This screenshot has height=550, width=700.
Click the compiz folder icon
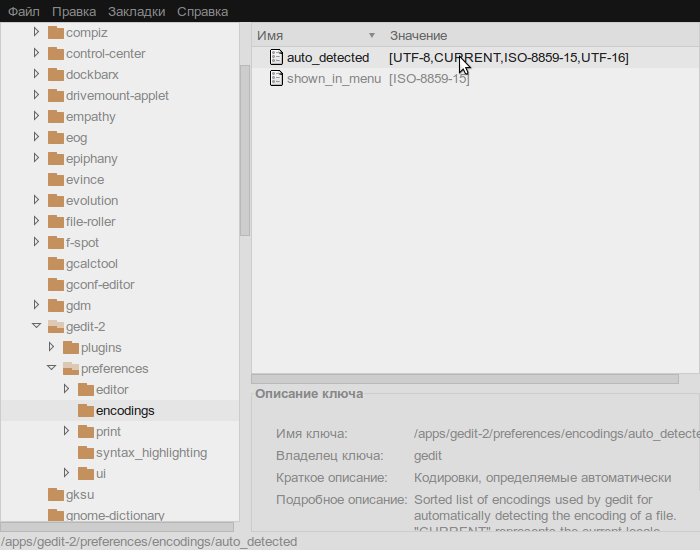click(56, 33)
